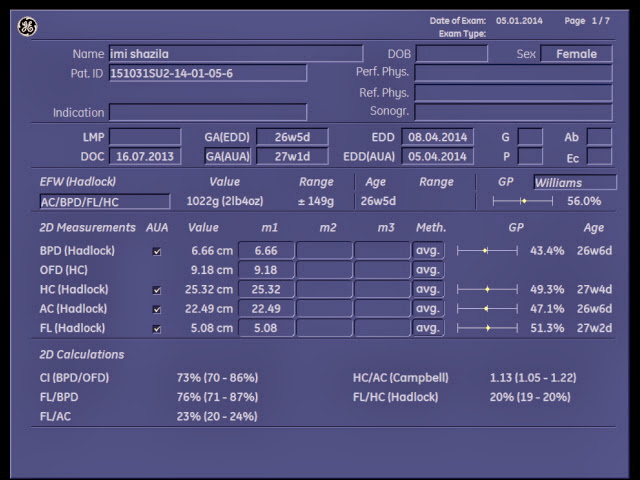Screen dimensions: 640x480
Task: Click the EDD(AUA) field 05.04.2014
Action: click(x=438, y=156)
